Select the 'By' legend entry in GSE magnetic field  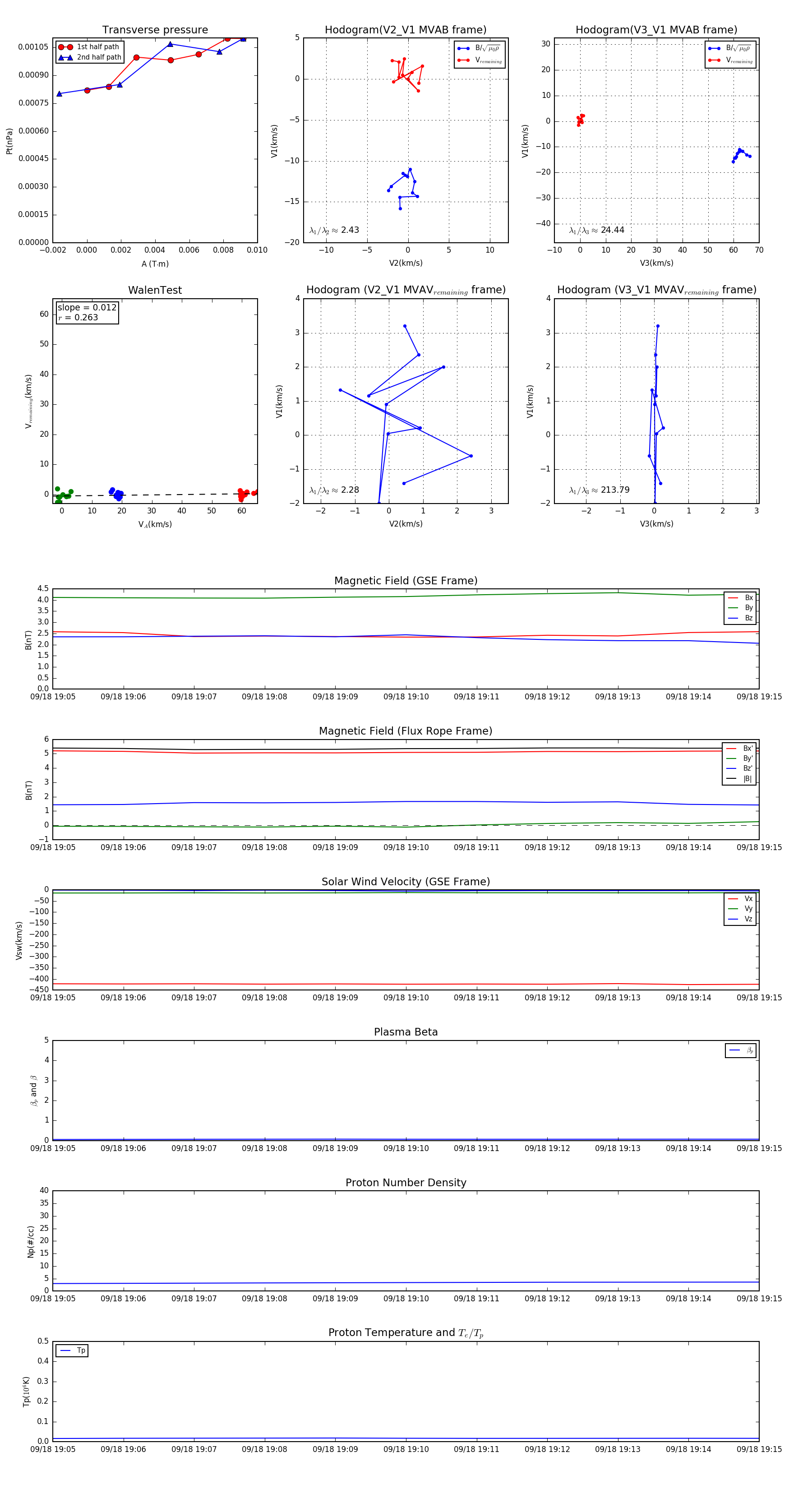[x=740, y=607]
